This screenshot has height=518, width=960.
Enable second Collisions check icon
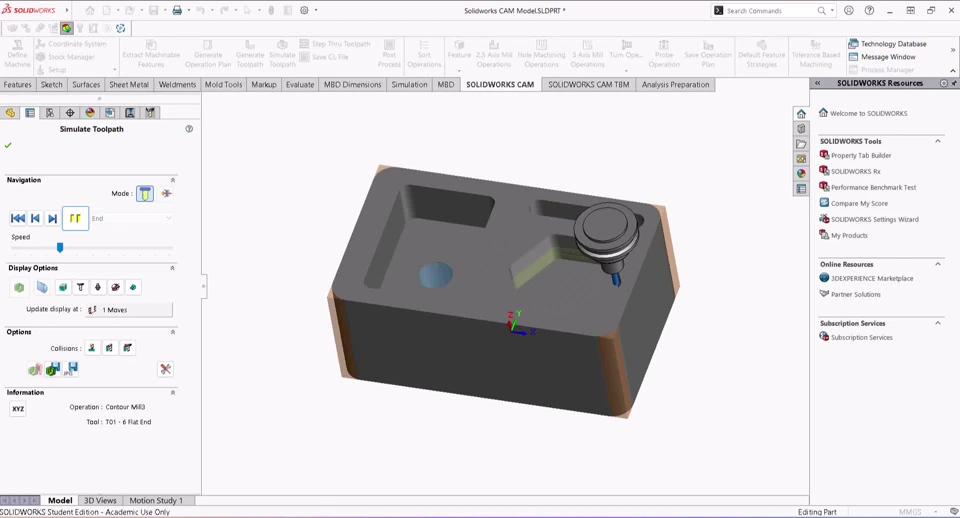[110, 348]
